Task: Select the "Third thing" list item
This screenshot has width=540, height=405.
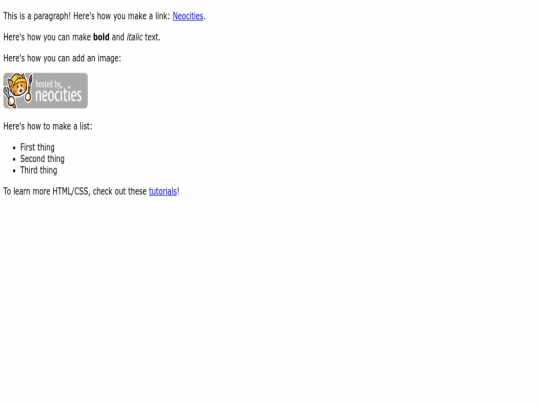Action: (39, 170)
